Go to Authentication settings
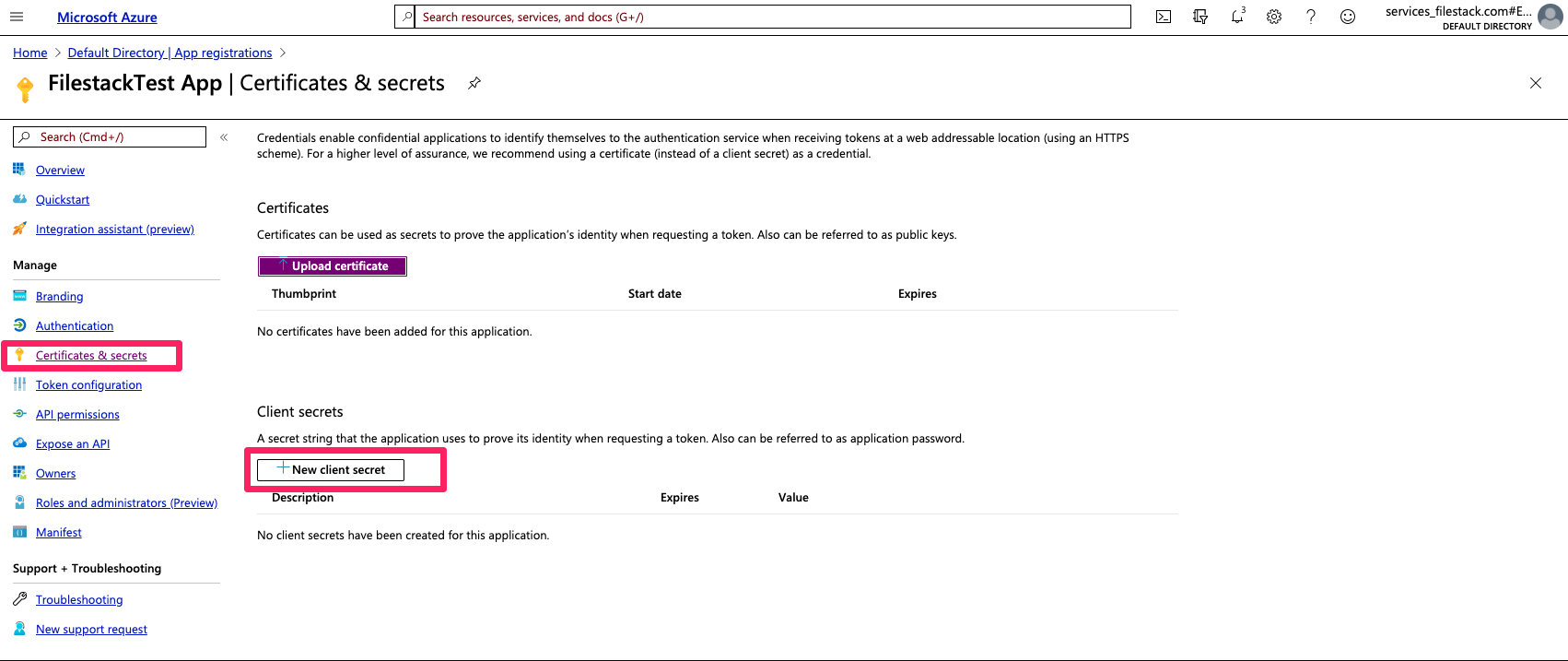The width and height of the screenshot is (1568, 661). pos(75,326)
